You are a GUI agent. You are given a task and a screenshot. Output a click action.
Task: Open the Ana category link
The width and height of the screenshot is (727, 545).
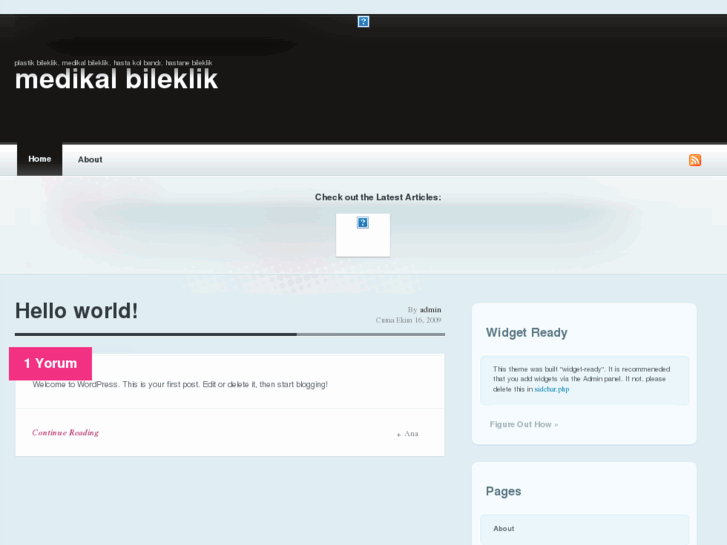coord(411,434)
